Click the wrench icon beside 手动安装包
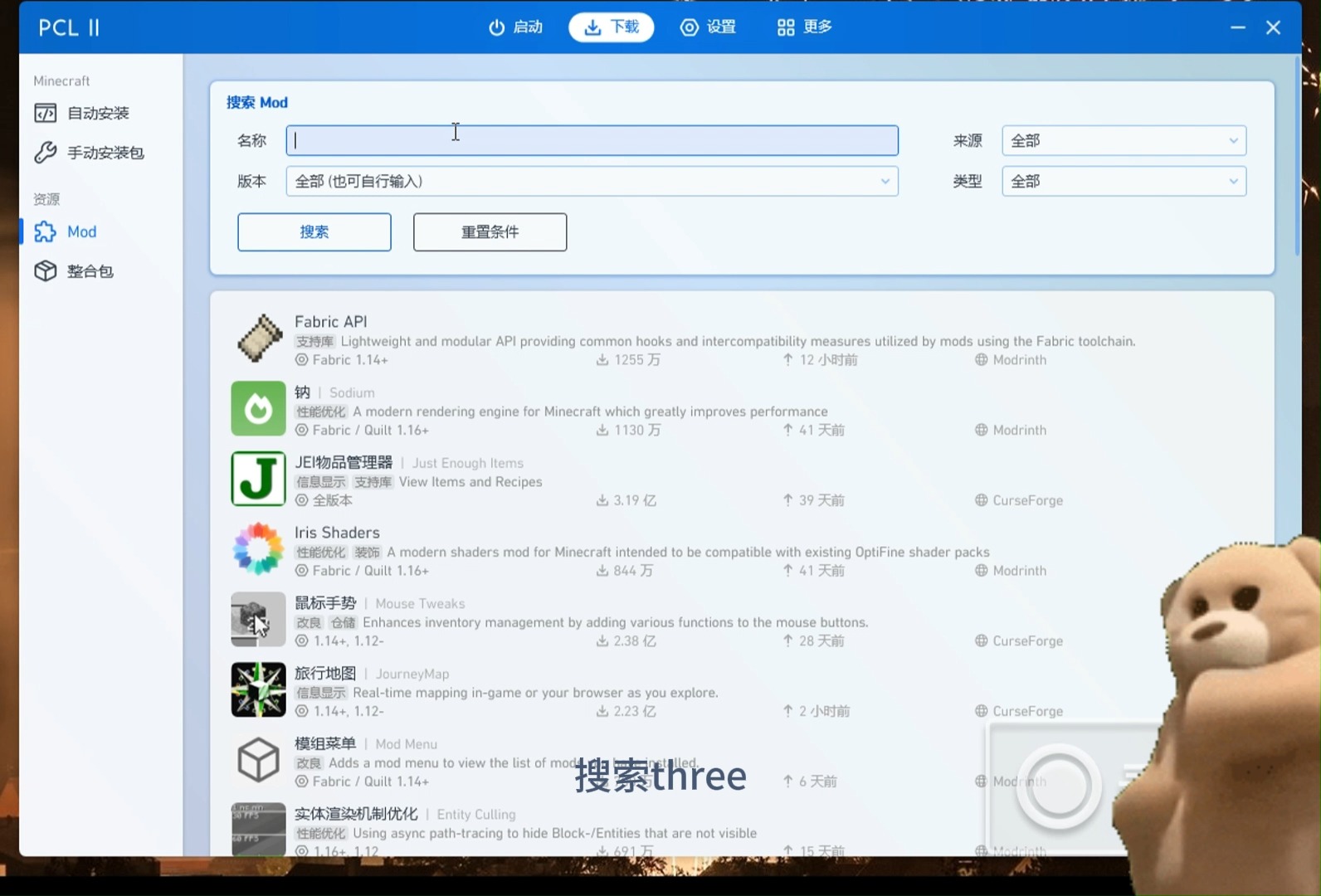 (46, 153)
